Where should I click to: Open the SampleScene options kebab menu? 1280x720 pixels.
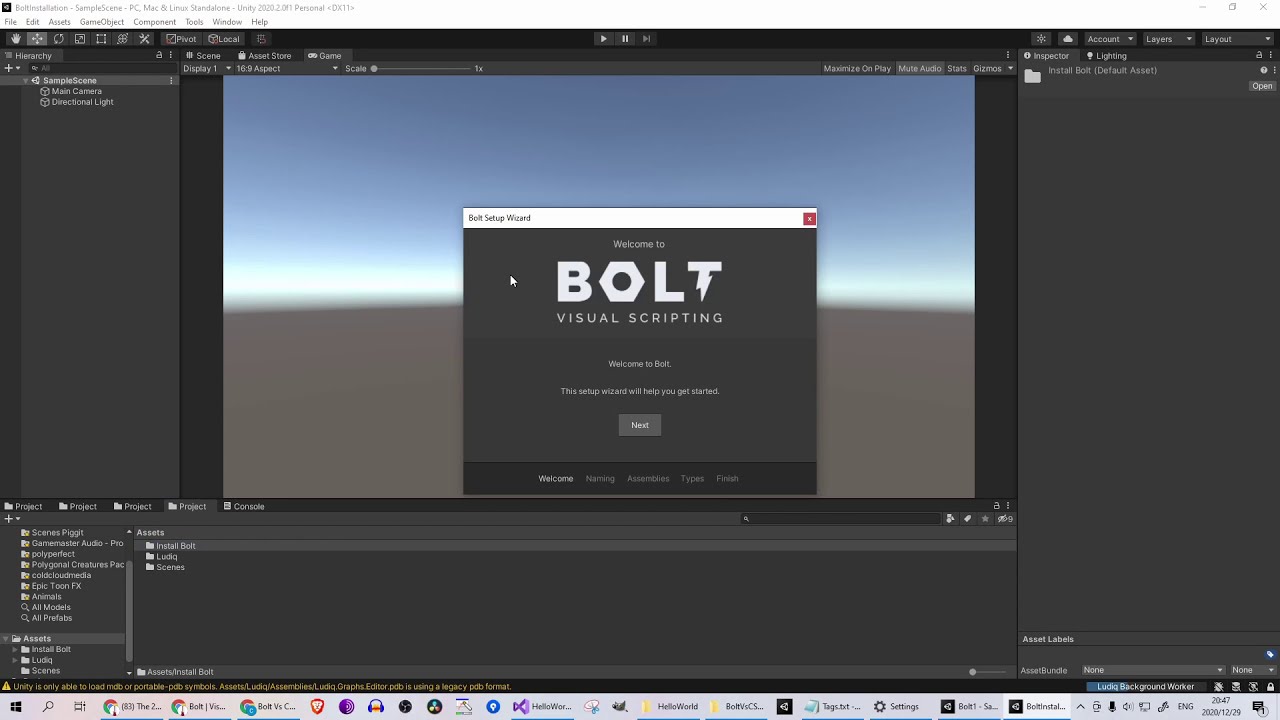pyautogui.click(x=171, y=81)
